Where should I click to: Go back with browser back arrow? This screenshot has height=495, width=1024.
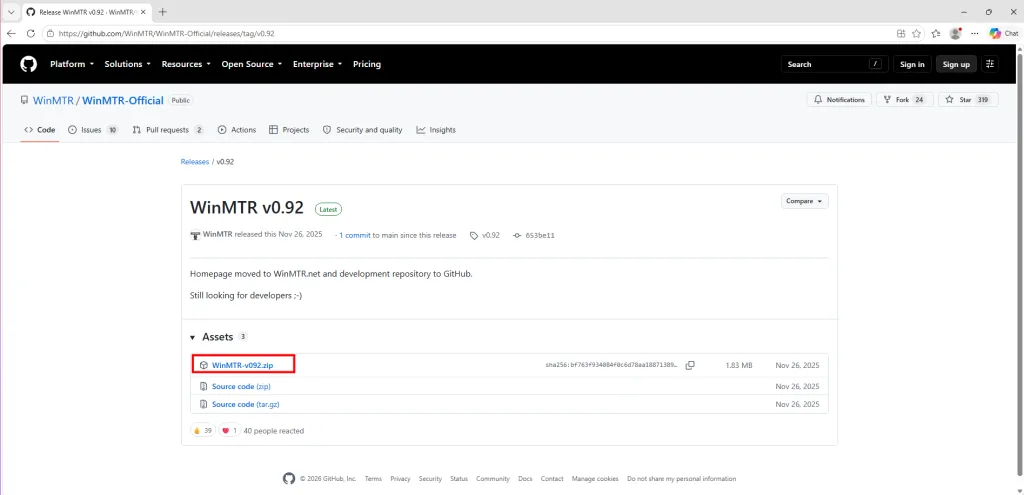pos(11,33)
